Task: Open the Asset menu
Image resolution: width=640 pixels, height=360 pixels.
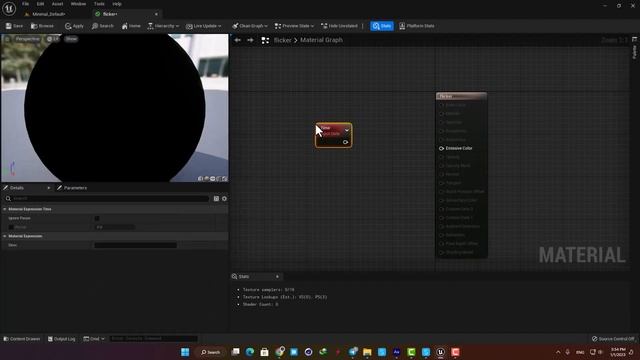Action: 57,4
